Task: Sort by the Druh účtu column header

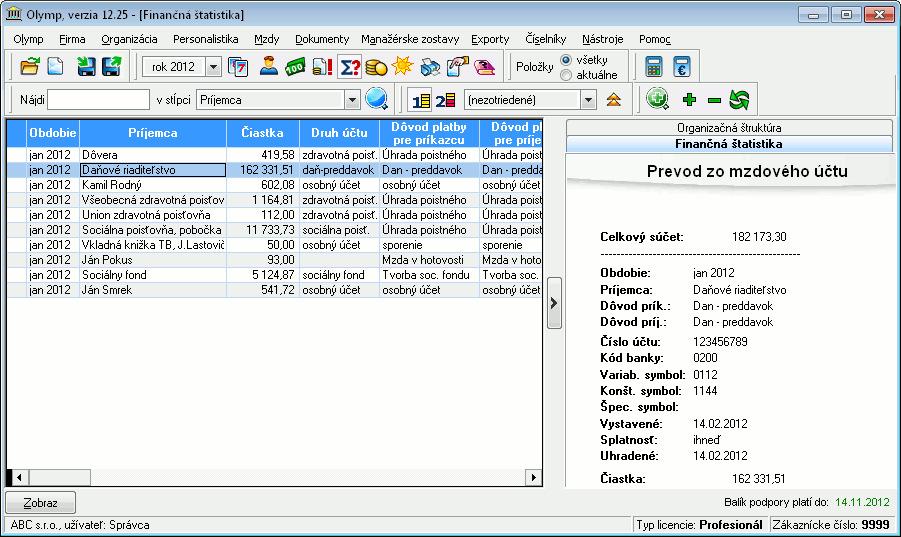Action: tap(339, 133)
